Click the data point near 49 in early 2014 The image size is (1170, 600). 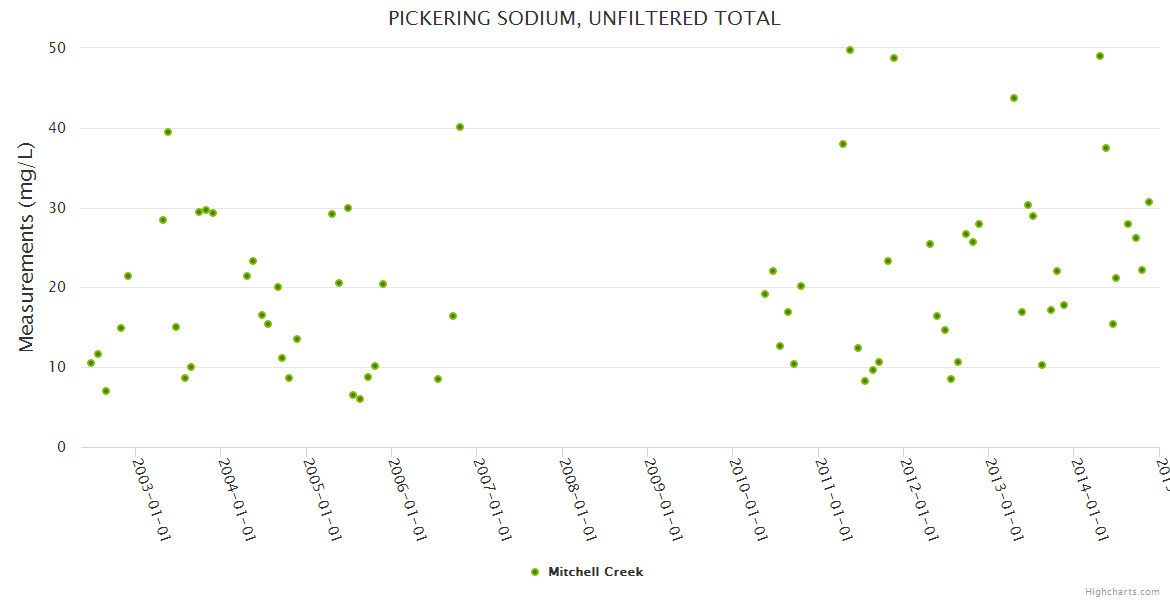tap(1100, 56)
